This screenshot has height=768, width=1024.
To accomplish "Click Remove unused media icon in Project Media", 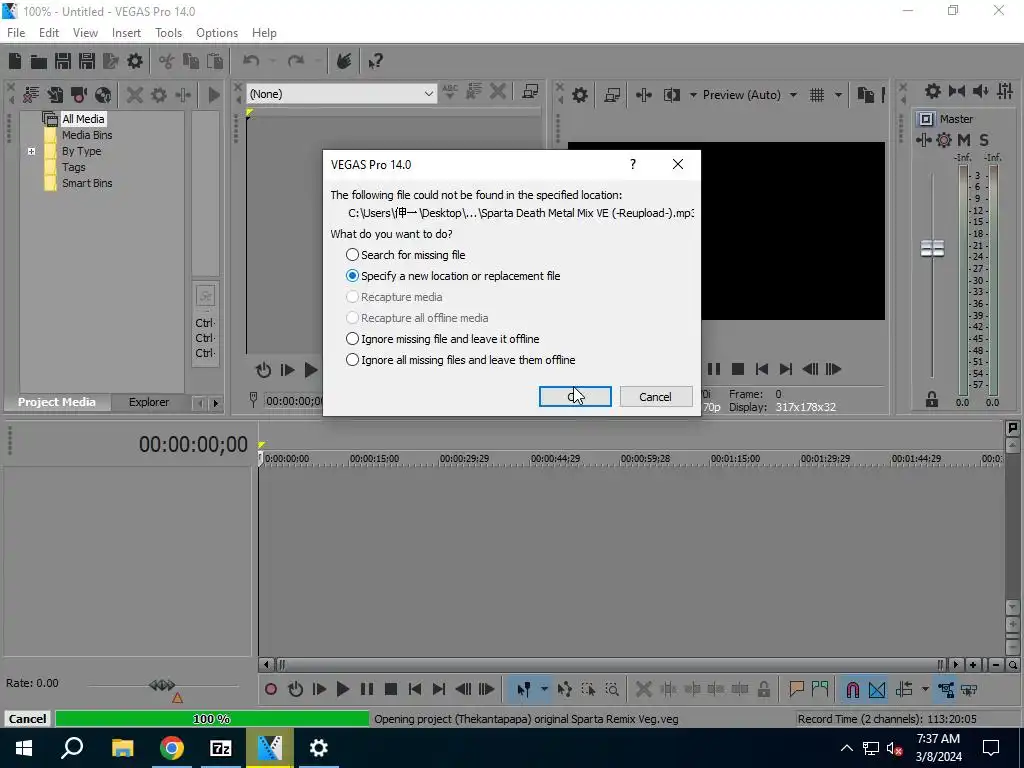I will 31,95.
